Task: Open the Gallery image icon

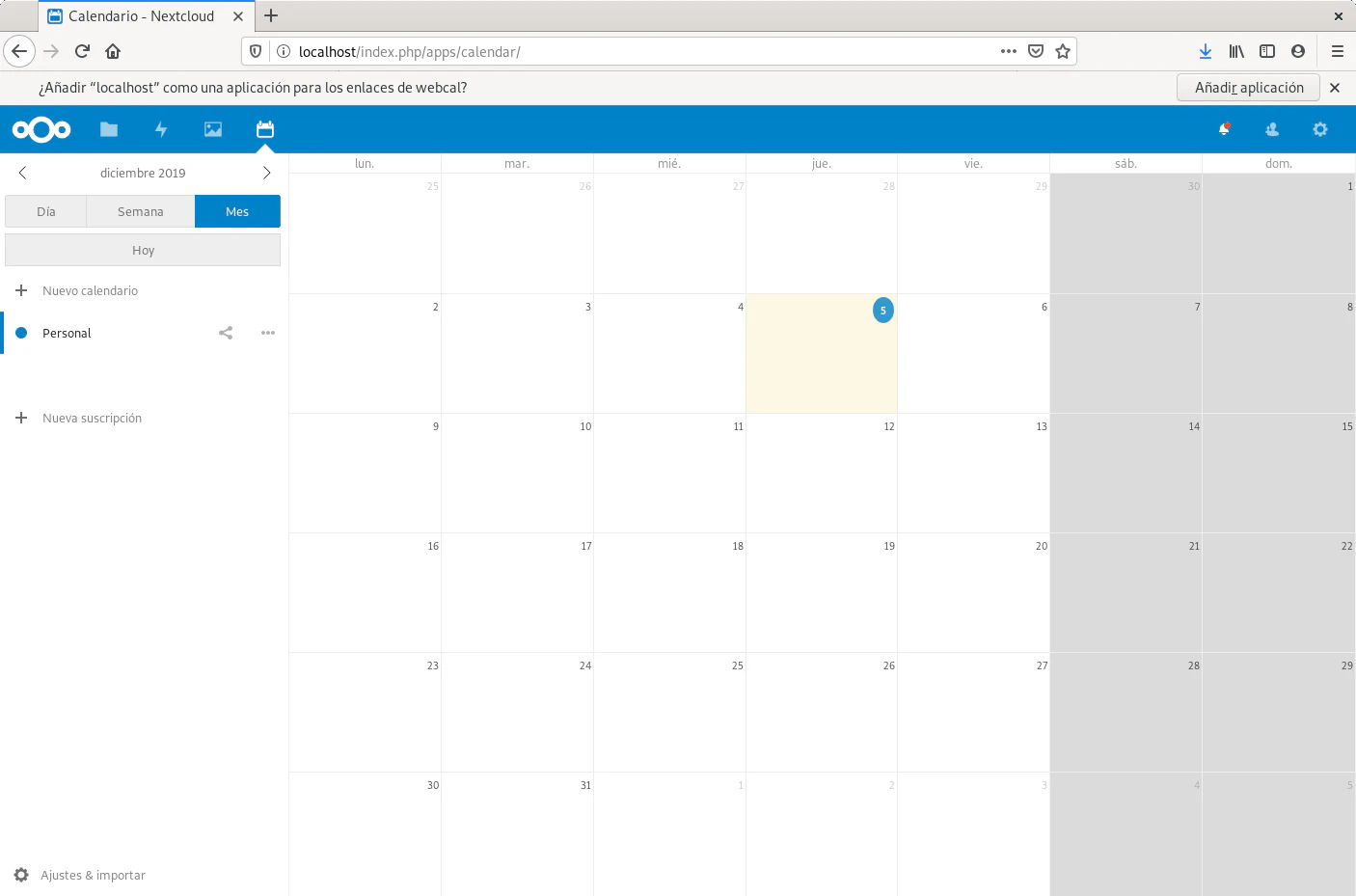Action: tap(213, 129)
